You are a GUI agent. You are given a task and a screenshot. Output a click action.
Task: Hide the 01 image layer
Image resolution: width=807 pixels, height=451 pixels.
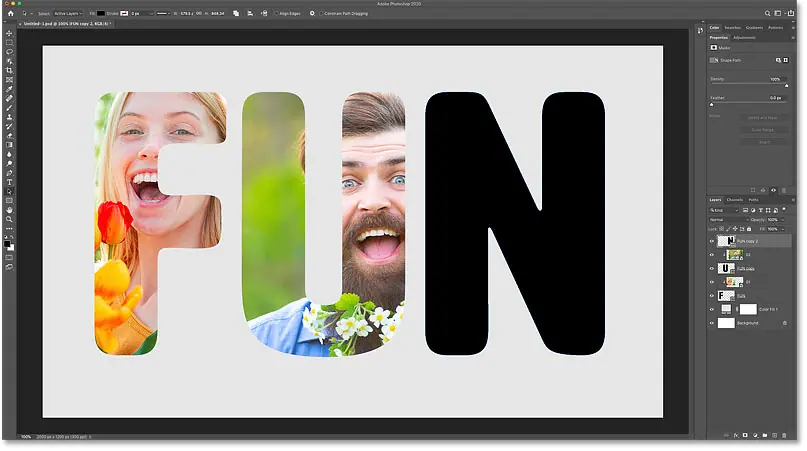[x=712, y=282]
